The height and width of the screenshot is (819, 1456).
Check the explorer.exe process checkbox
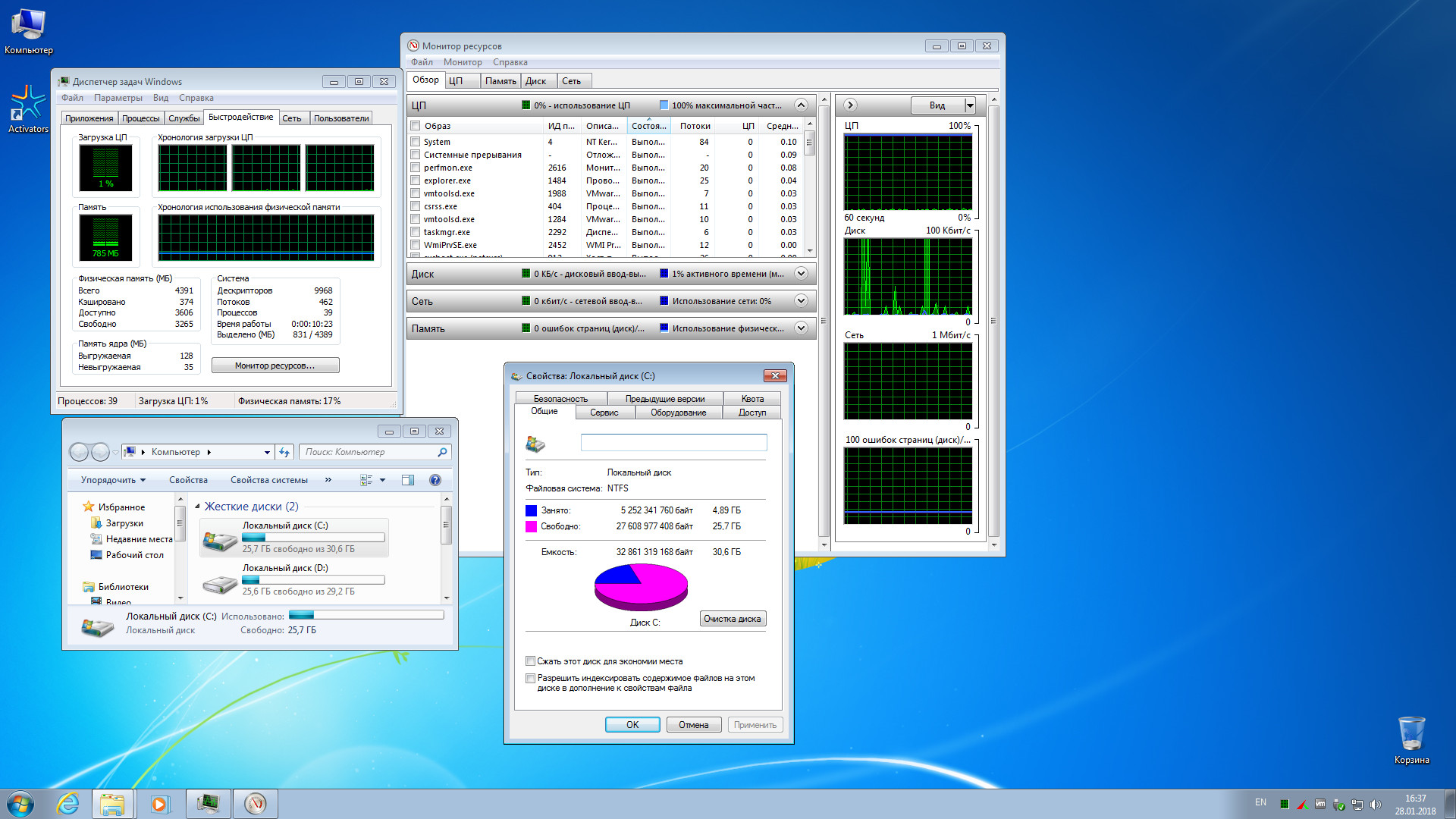click(415, 180)
